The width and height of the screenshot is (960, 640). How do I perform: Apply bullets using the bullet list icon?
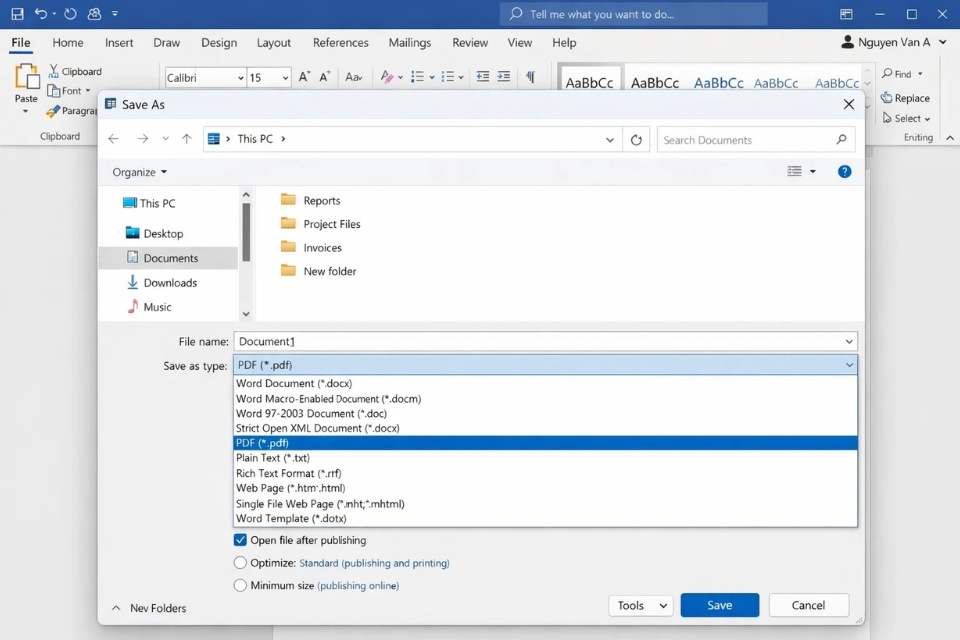click(420, 77)
